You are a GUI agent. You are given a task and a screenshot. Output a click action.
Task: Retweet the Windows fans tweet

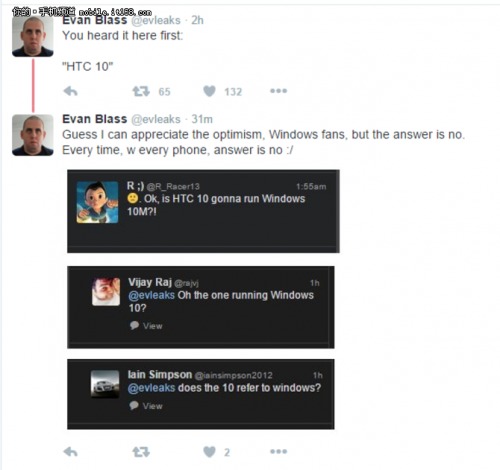click(141, 452)
